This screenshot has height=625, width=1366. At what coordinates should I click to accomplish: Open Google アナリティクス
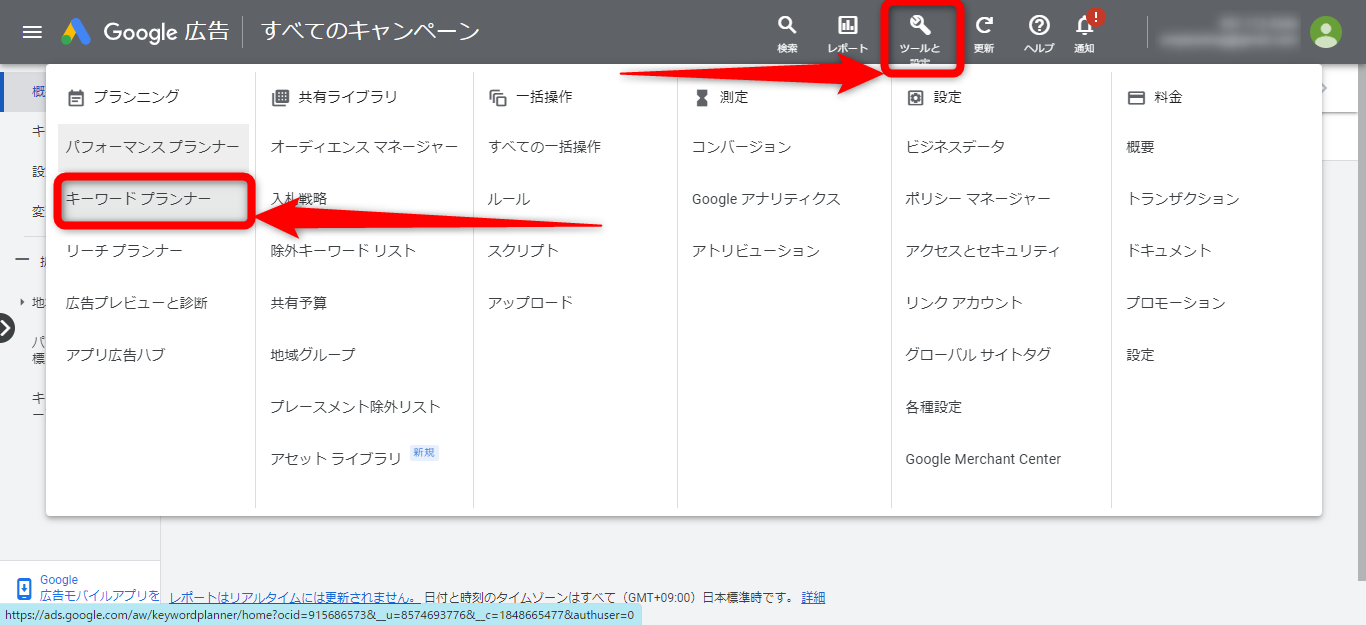766,199
